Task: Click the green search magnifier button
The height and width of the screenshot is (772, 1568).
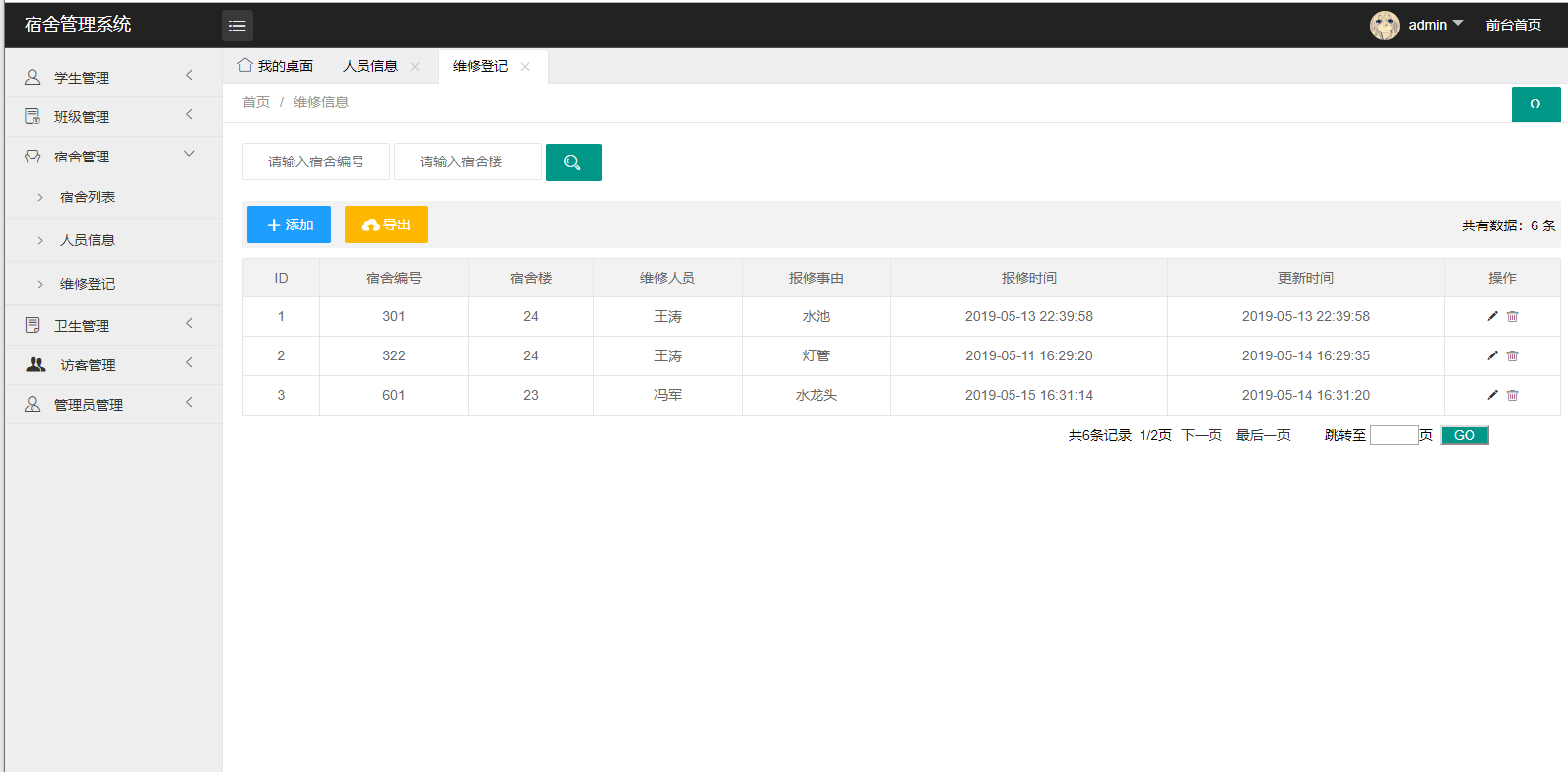Action: 573,162
